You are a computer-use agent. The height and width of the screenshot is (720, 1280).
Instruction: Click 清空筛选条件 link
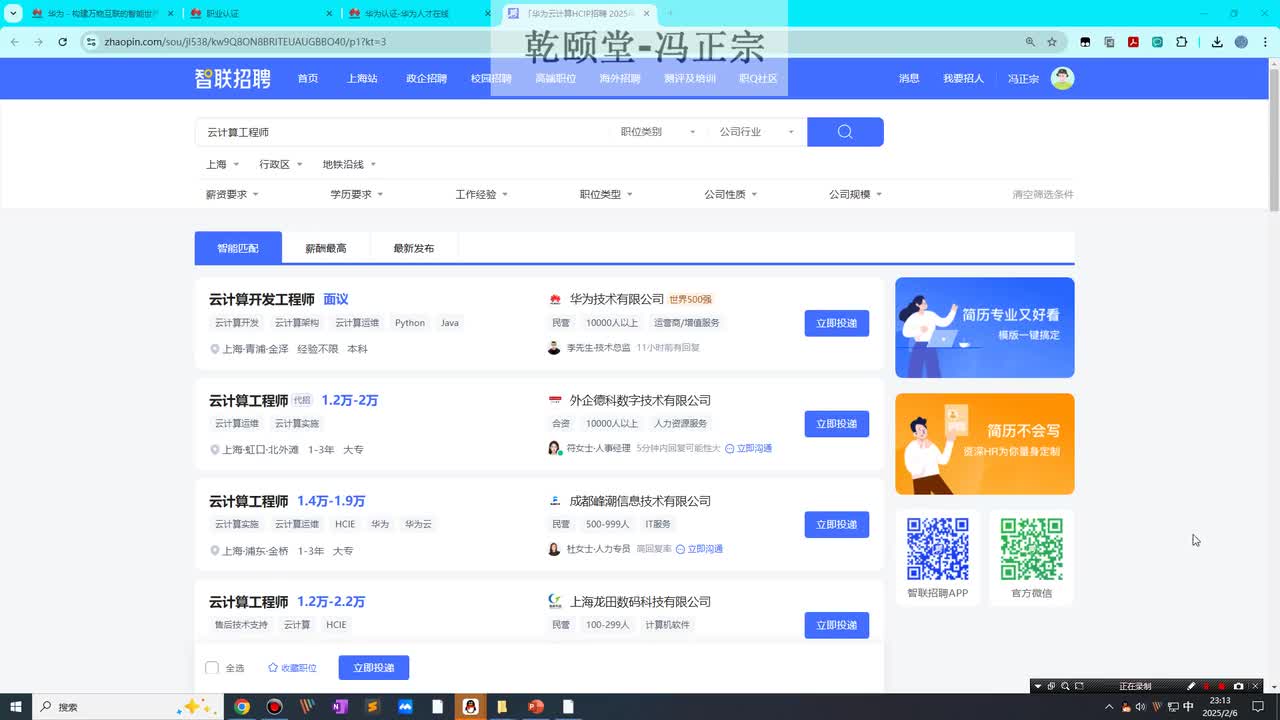point(1043,194)
